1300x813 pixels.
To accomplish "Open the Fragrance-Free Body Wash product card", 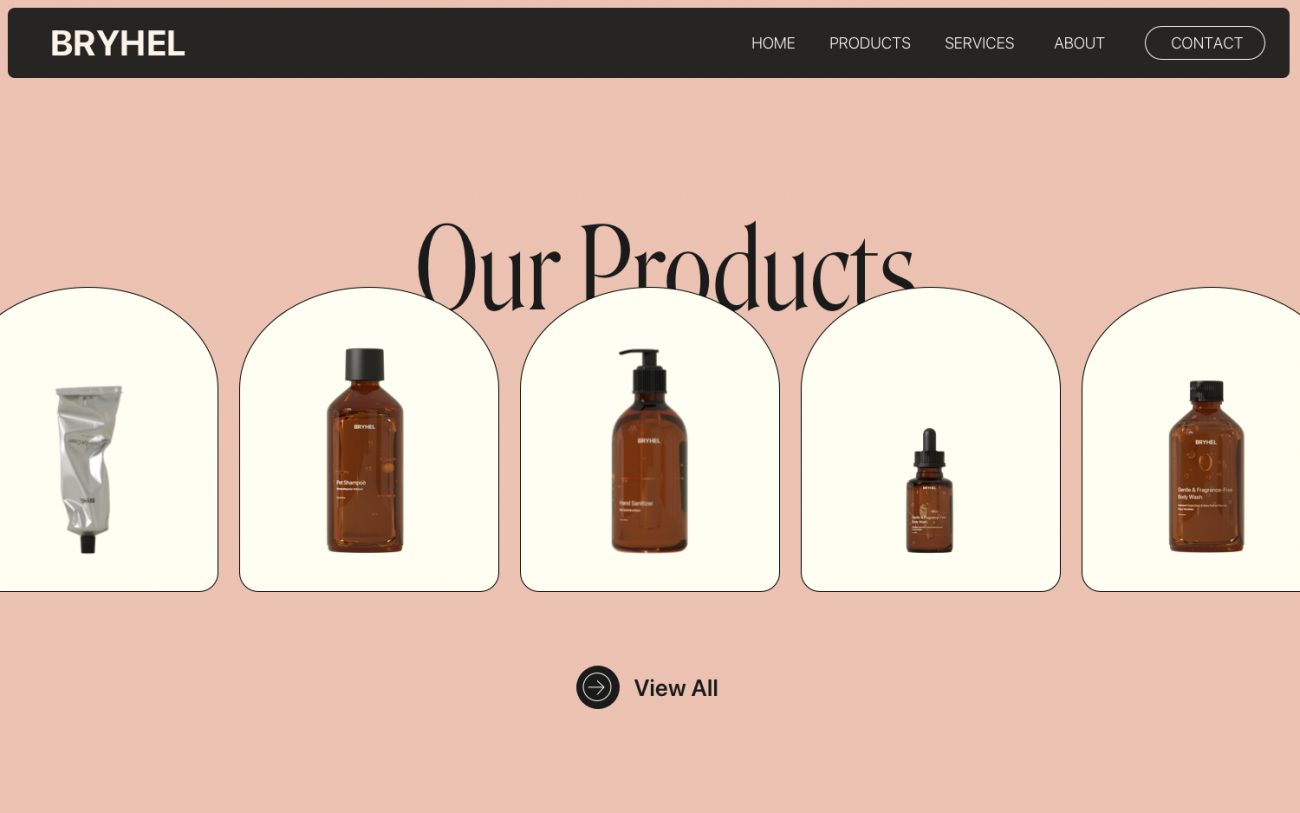I will (1191, 439).
